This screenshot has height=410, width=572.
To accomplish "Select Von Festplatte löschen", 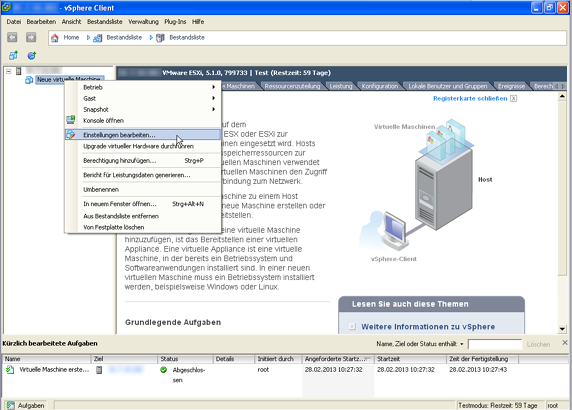I will pos(143,227).
